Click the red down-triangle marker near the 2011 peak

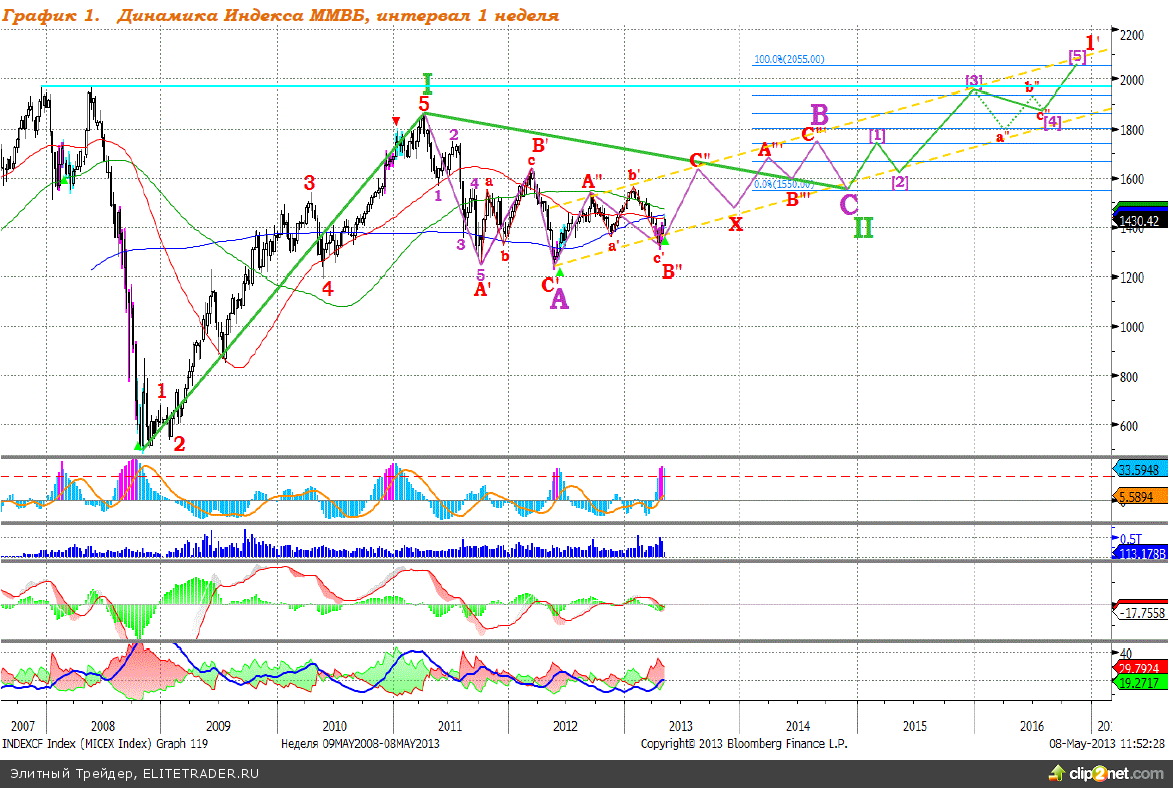pos(397,121)
